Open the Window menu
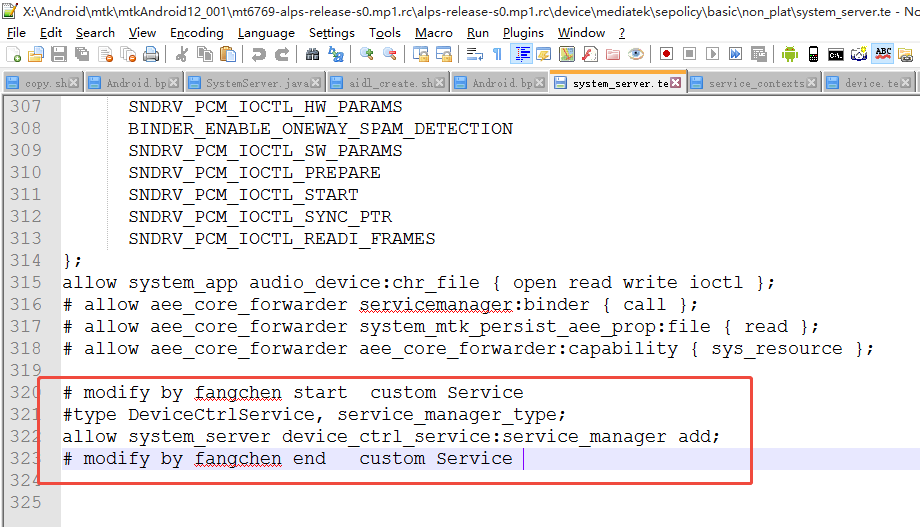The height and width of the screenshot is (527, 920). (581, 33)
